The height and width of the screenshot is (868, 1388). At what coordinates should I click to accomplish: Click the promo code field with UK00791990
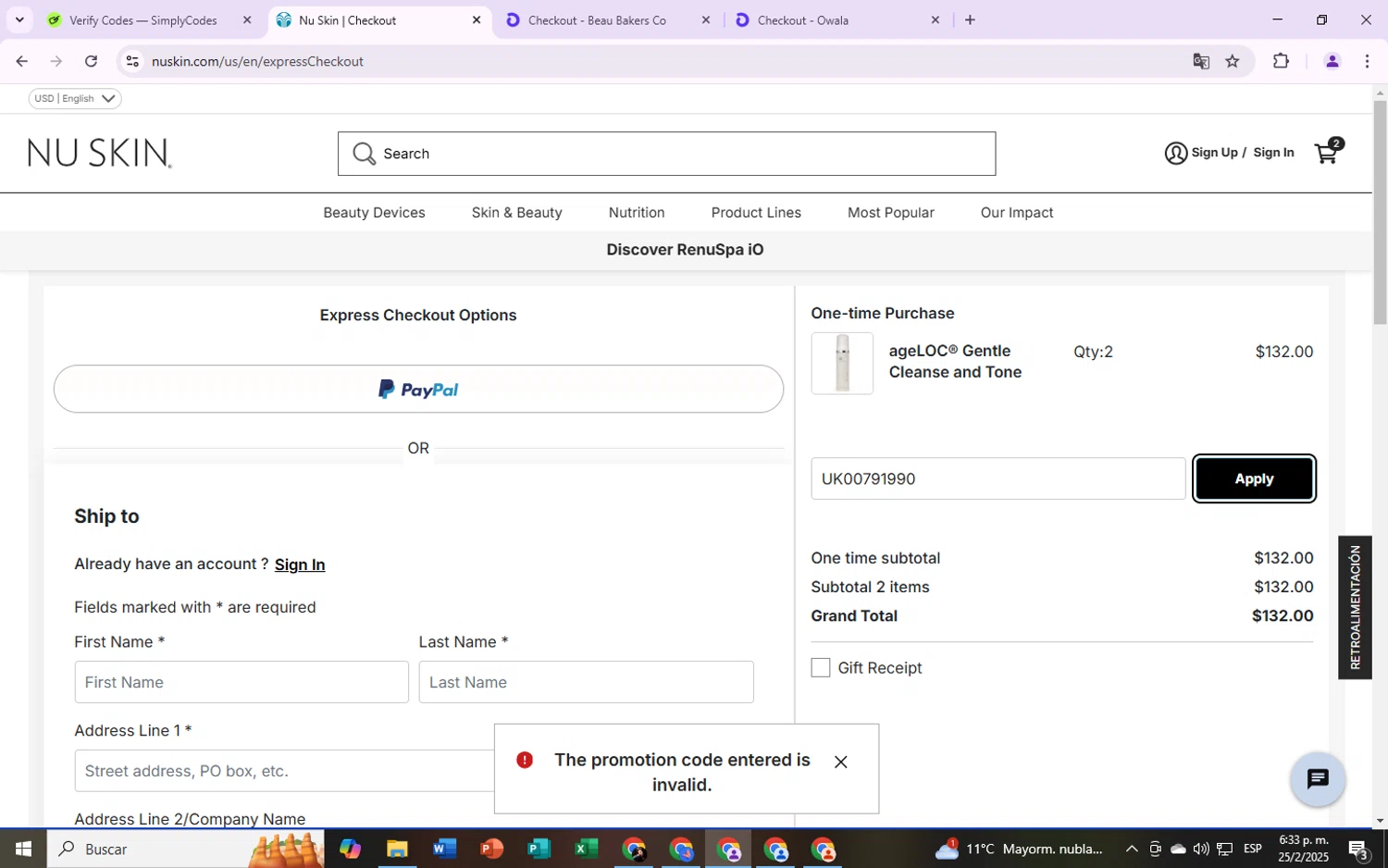tap(998, 478)
